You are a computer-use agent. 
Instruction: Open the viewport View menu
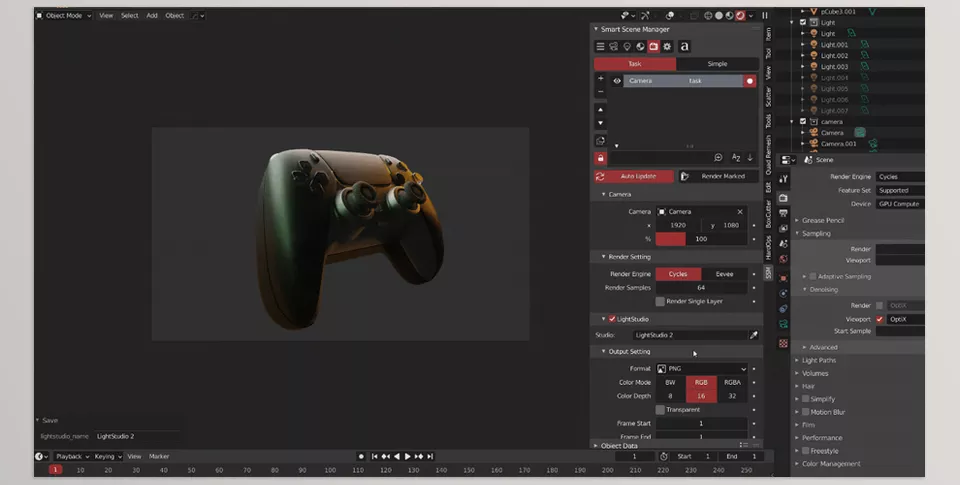106,15
